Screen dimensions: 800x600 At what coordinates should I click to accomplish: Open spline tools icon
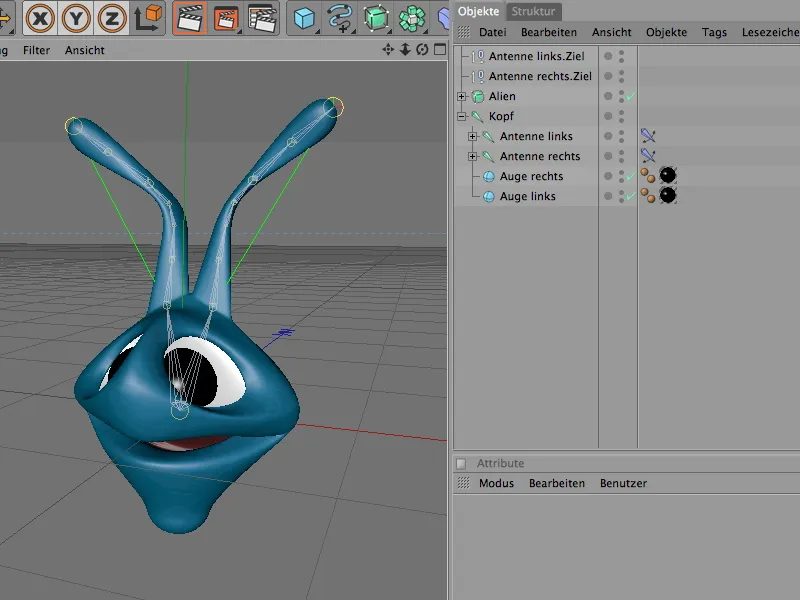tap(340, 18)
